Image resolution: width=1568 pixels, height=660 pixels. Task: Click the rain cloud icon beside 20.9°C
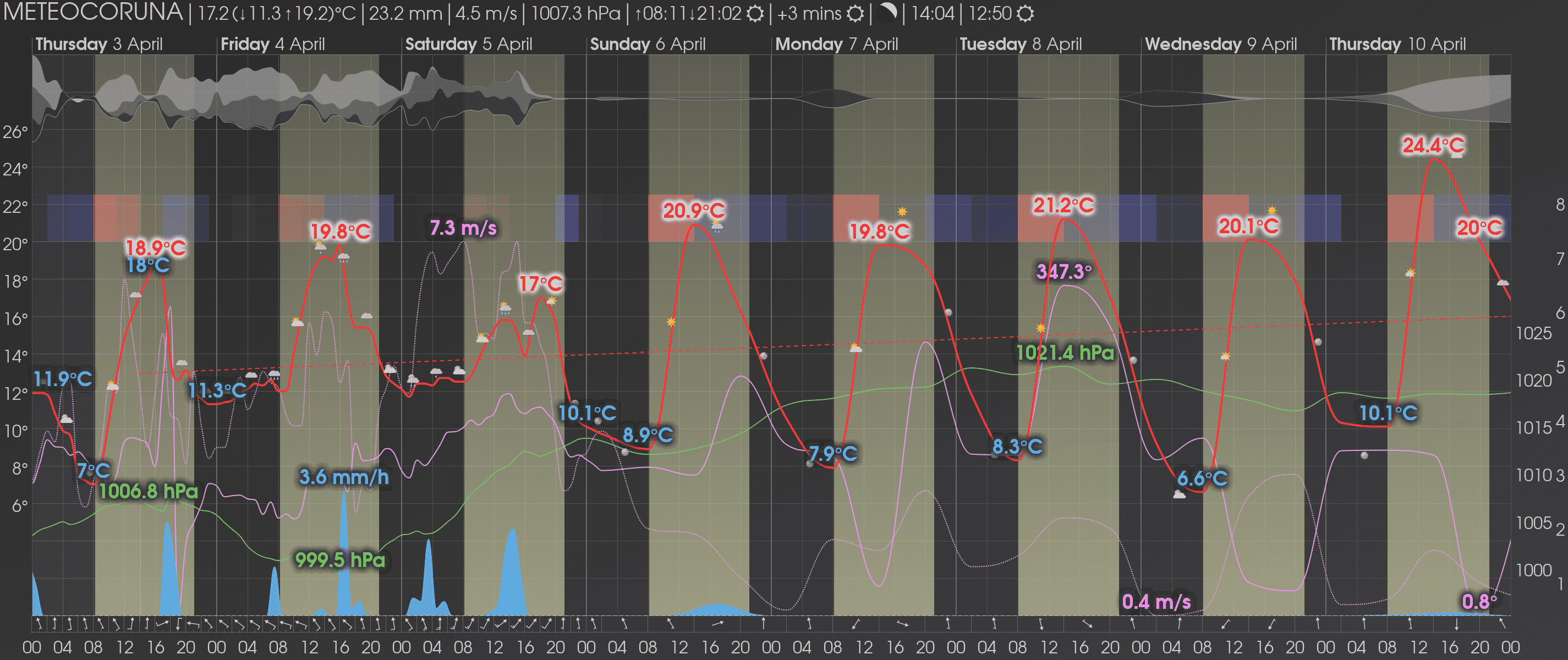[x=717, y=227]
